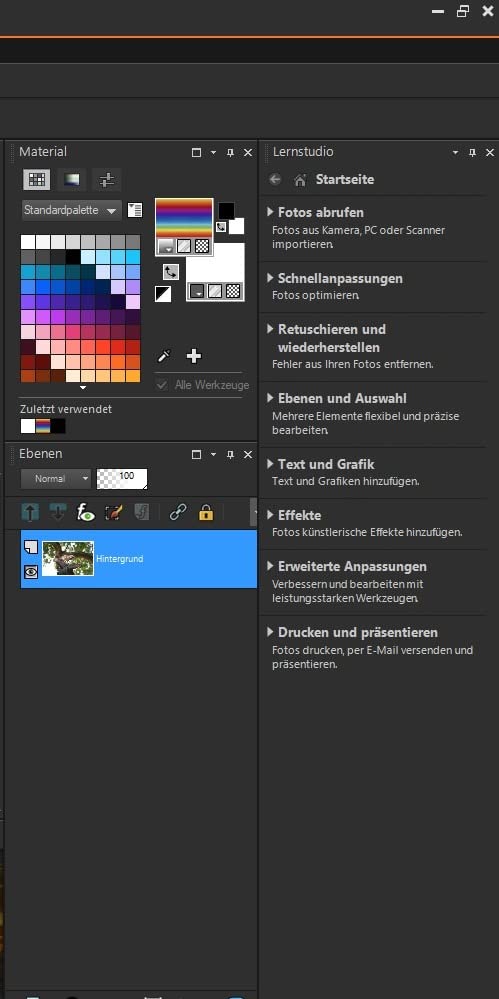This screenshot has width=499, height=999.
Task: Toggle background transparent button
Action: 233,291
